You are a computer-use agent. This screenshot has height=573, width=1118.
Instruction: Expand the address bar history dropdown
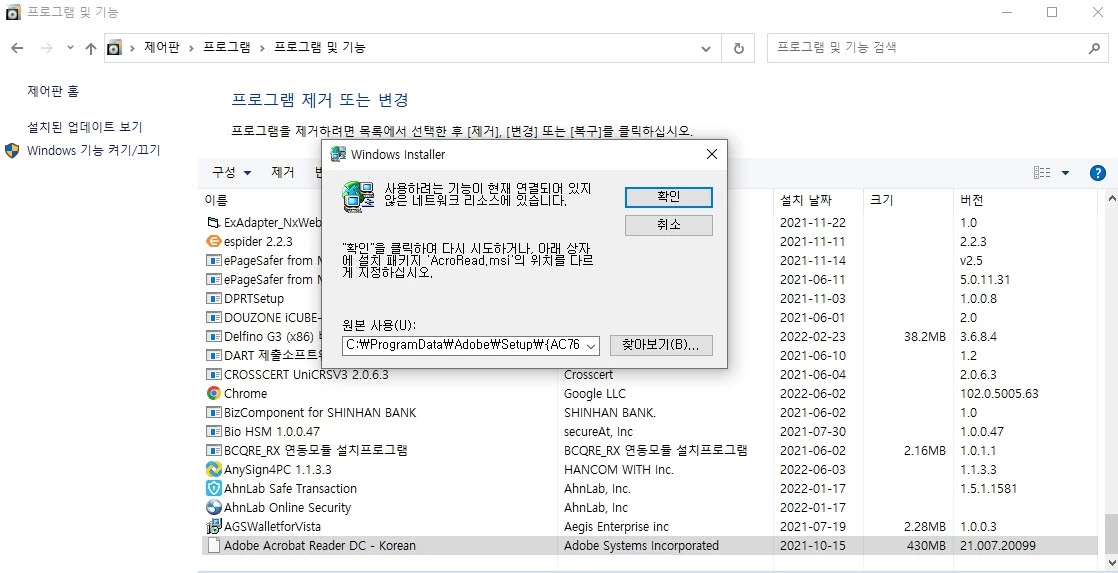coord(705,48)
